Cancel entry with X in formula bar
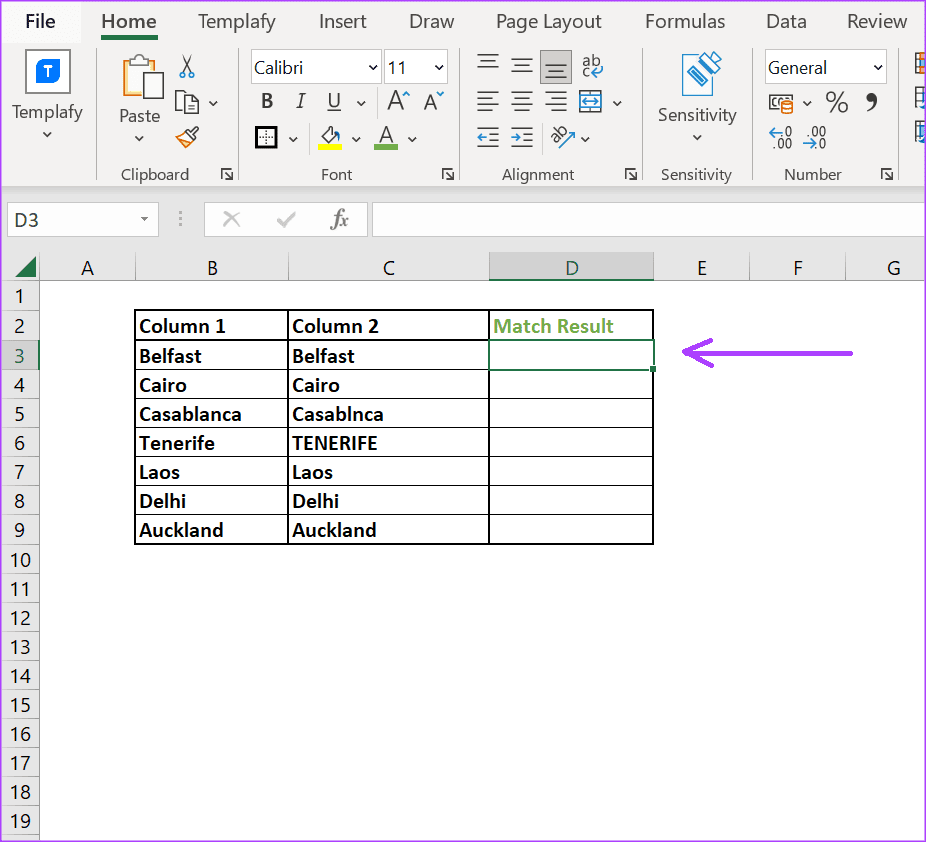The width and height of the screenshot is (926, 842). [232, 220]
